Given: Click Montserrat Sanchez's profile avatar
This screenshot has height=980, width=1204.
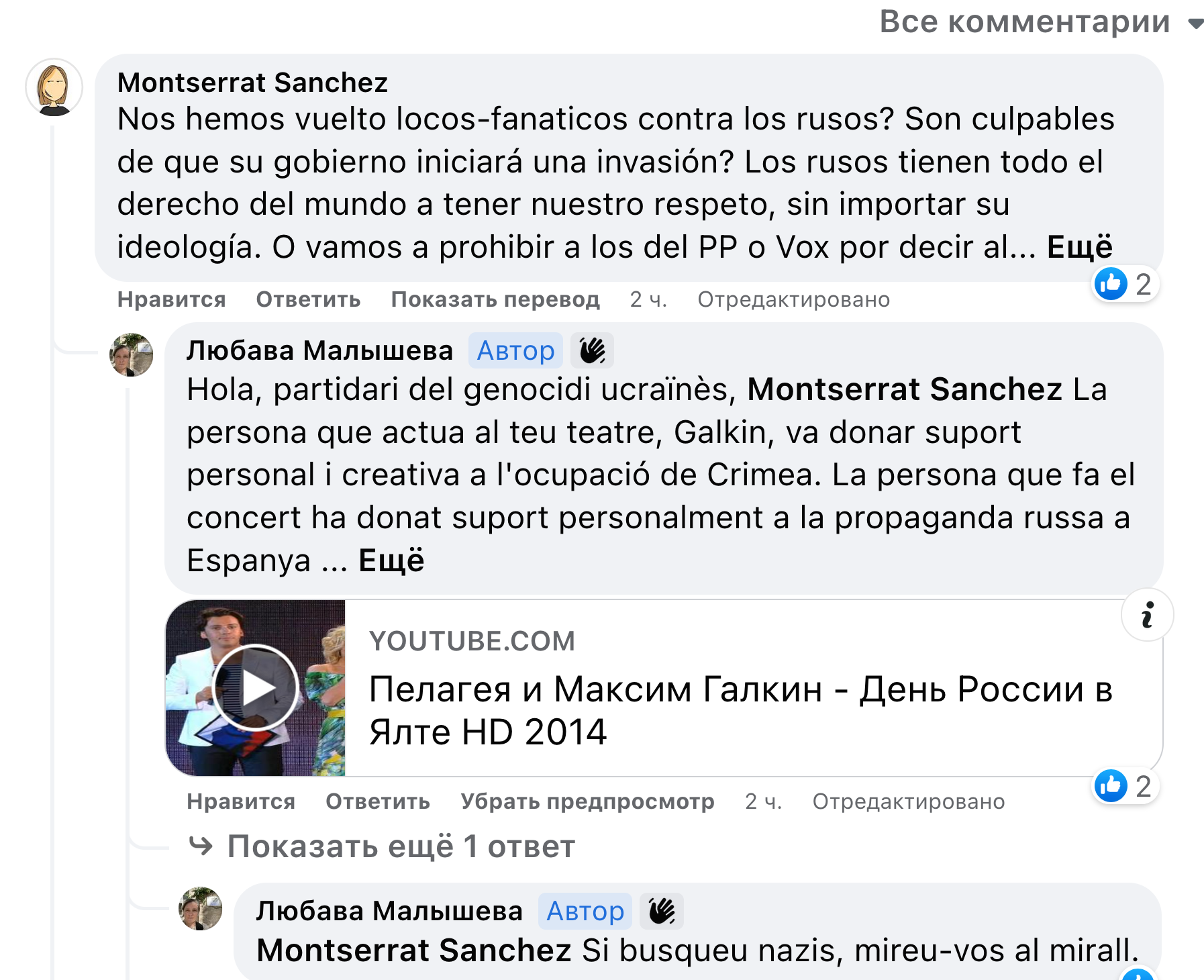Looking at the screenshot, I should coord(54,88).
